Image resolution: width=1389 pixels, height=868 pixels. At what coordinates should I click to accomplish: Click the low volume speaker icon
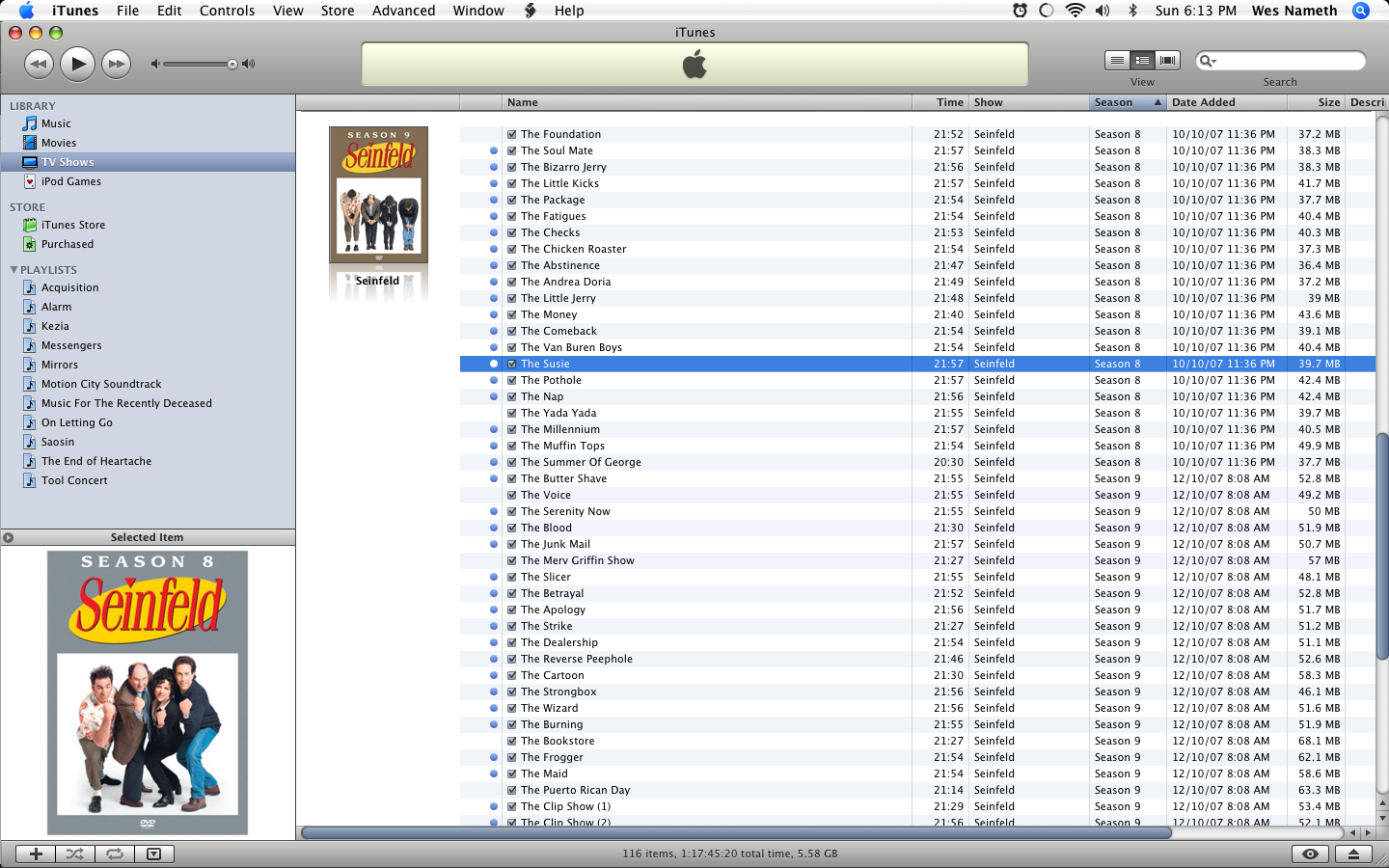[x=154, y=65]
